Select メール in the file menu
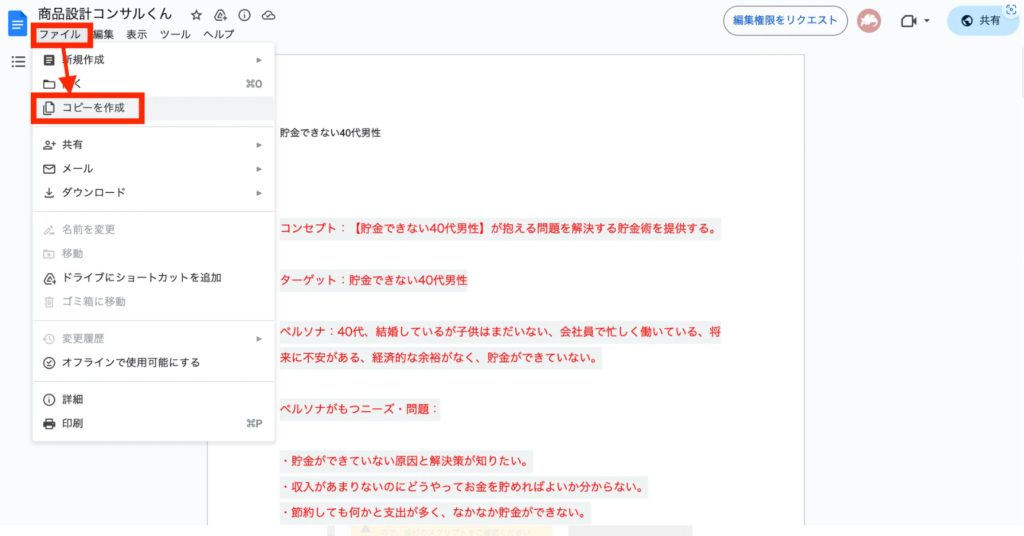 pyautogui.click(x=153, y=169)
